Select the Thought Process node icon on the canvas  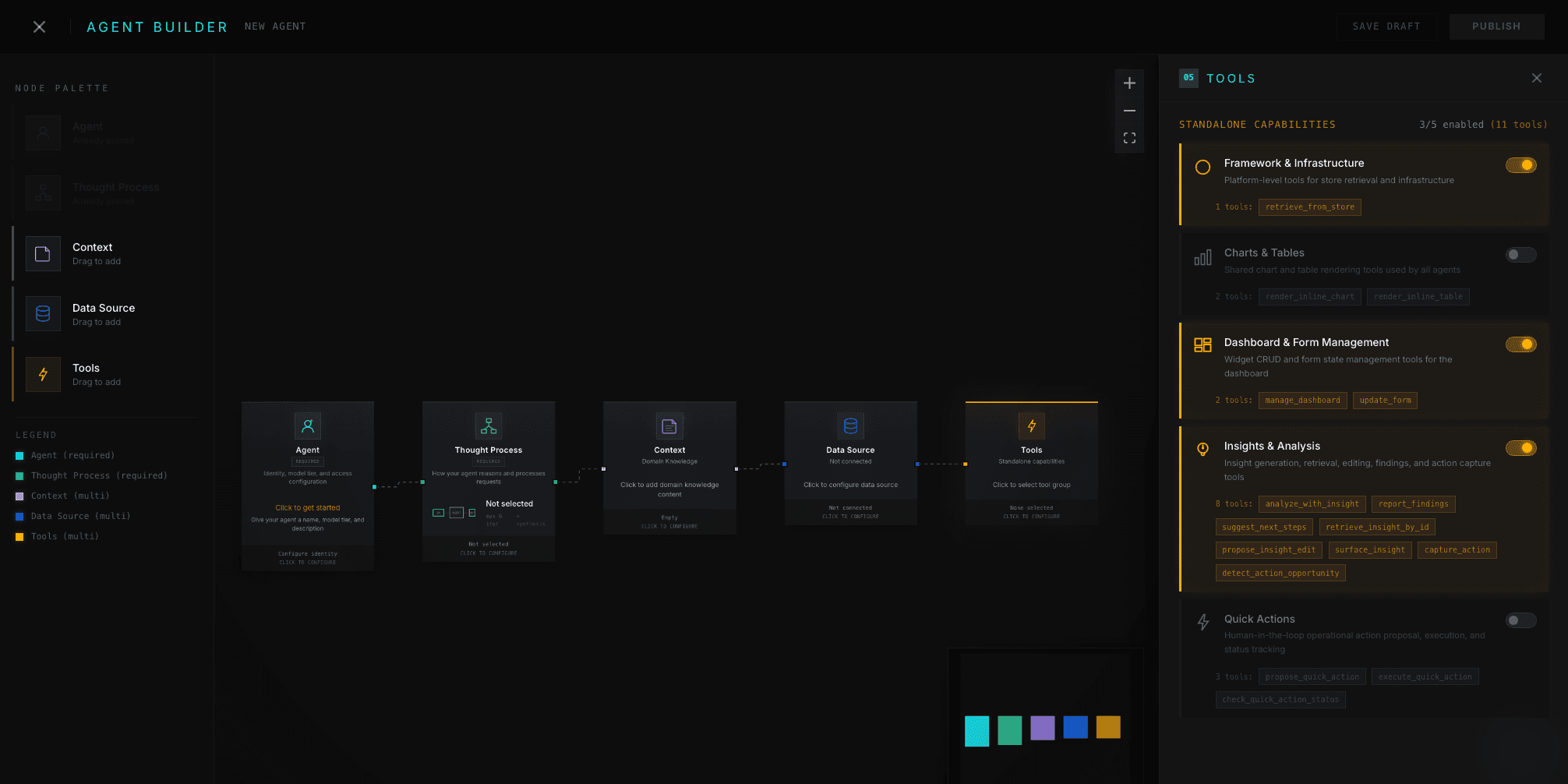tap(489, 426)
